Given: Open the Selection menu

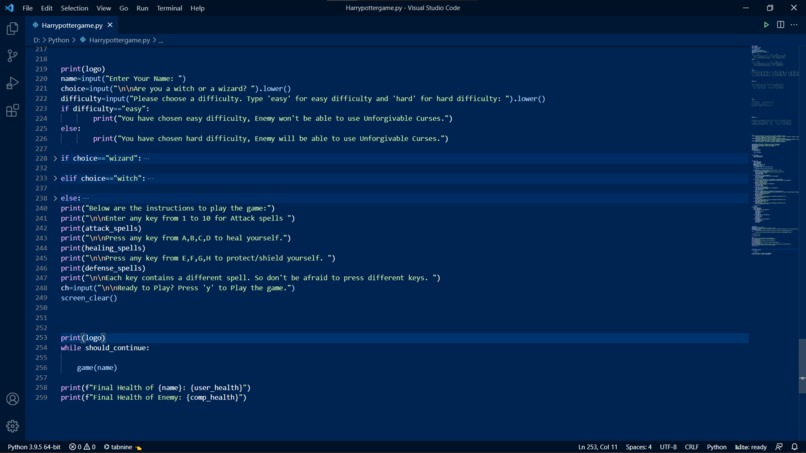Looking at the screenshot, I should (74, 8).
